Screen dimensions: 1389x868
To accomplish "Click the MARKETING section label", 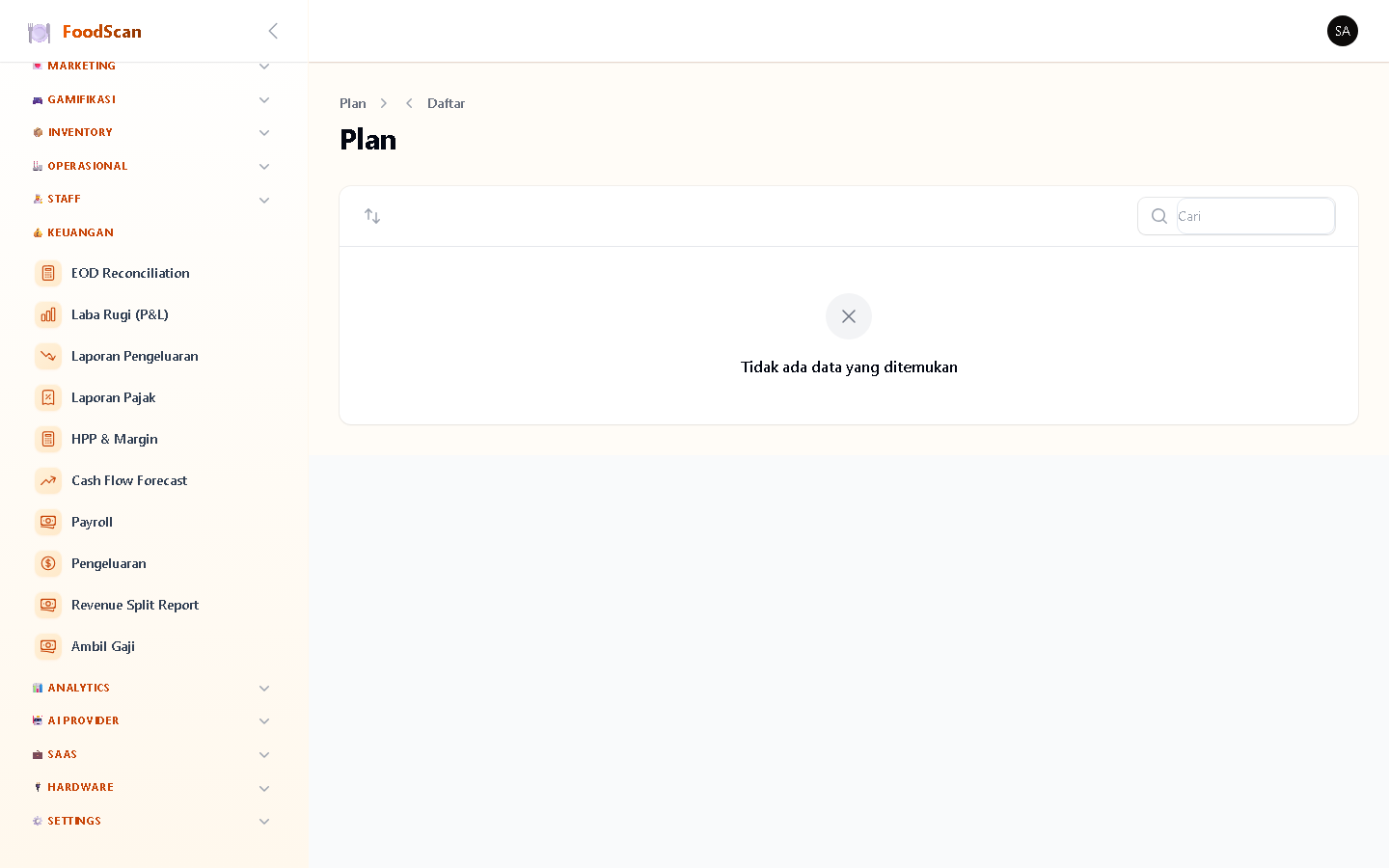I will coord(81,66).
